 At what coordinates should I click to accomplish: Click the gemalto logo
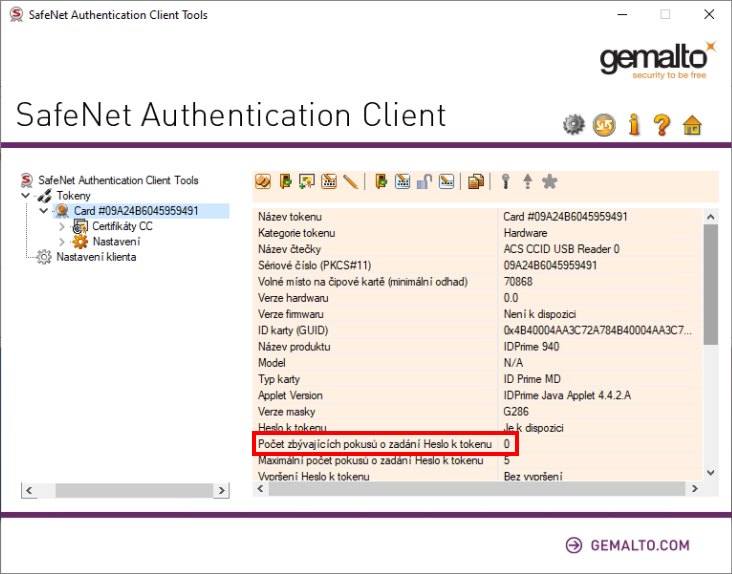pyautogui.click(x=657, y=60)
